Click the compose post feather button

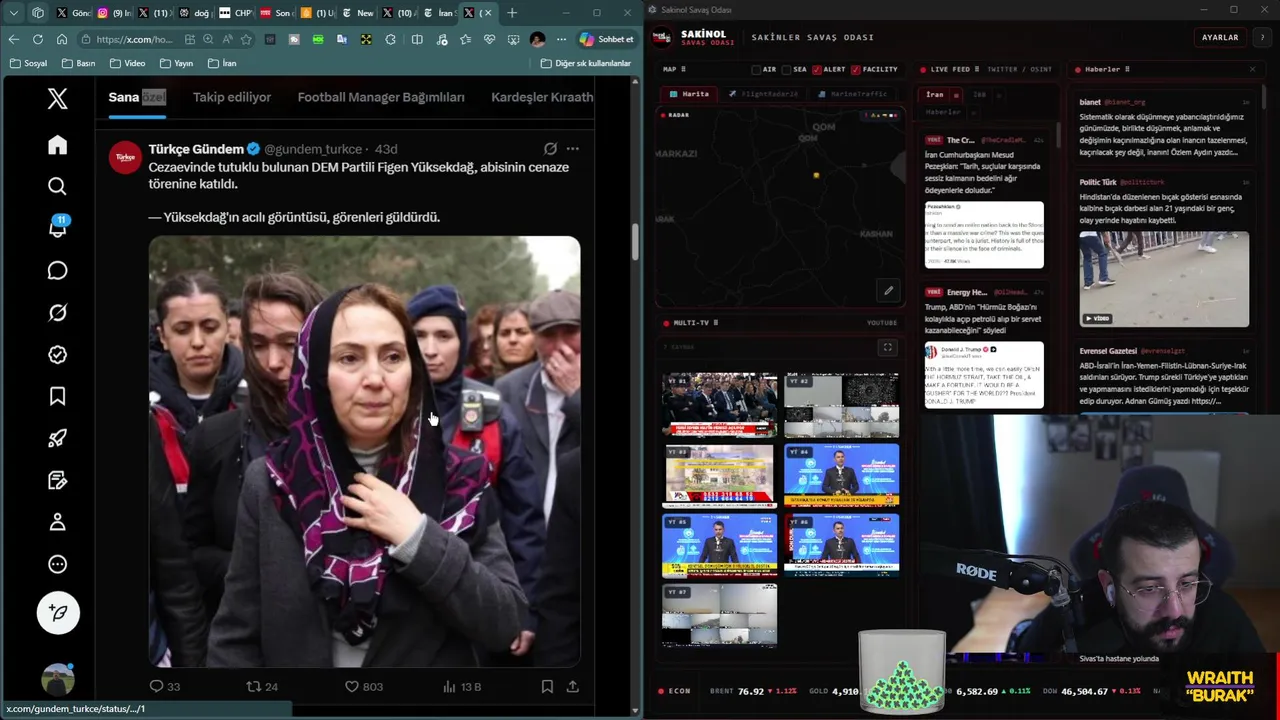pyautogui.click(x=58, y=613)
